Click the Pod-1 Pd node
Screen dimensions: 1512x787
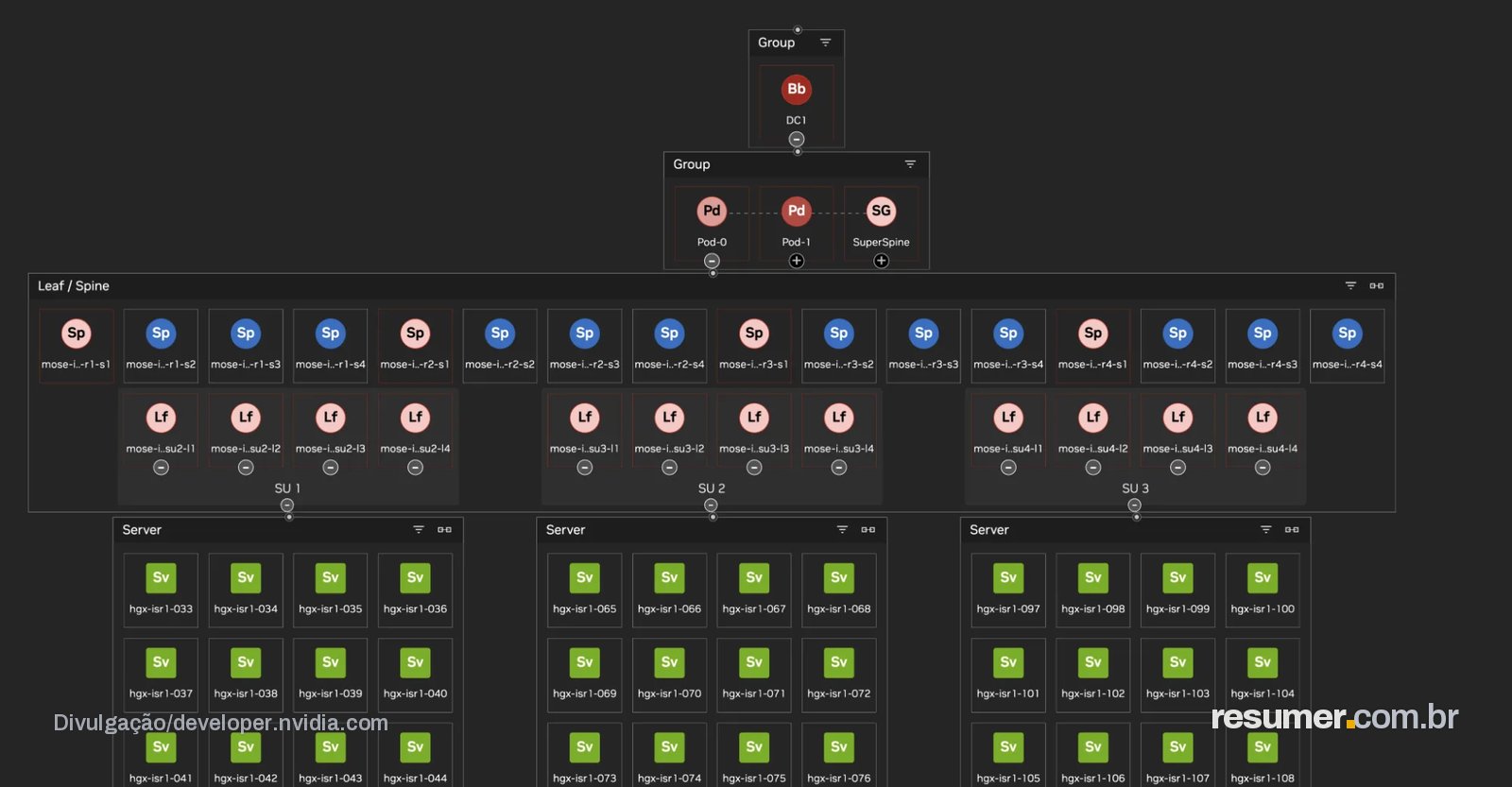[x=797, y=211]
